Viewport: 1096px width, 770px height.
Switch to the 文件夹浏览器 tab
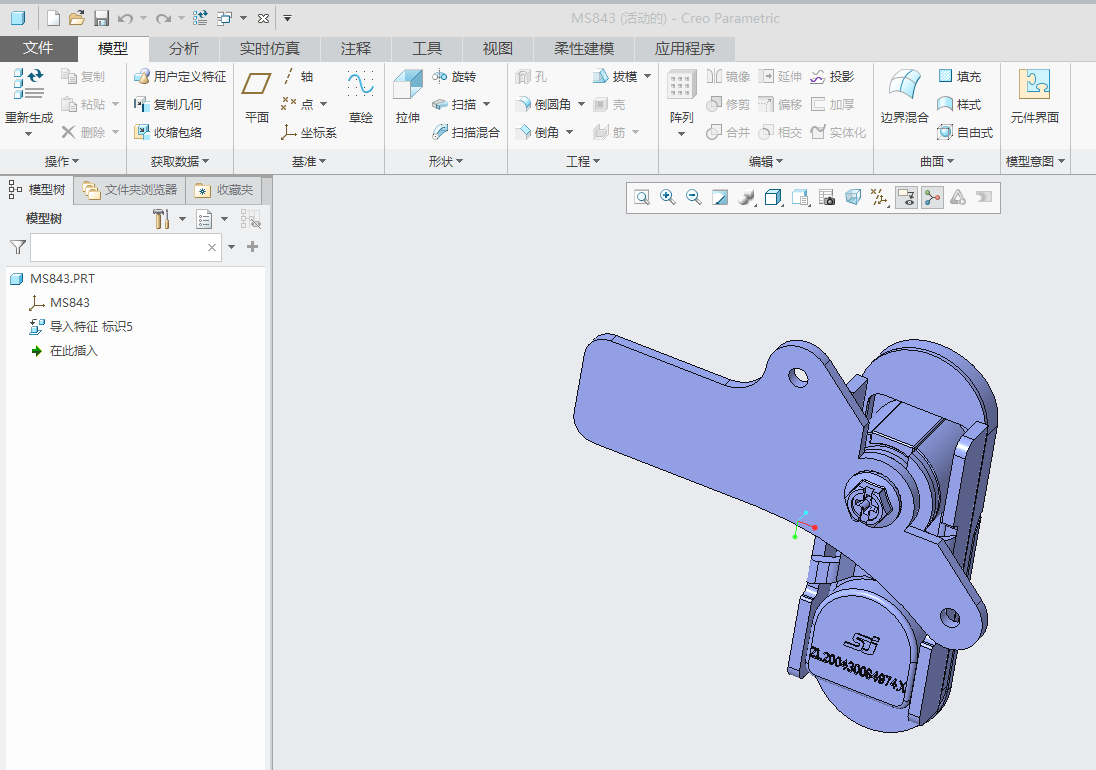pos(130,190)
